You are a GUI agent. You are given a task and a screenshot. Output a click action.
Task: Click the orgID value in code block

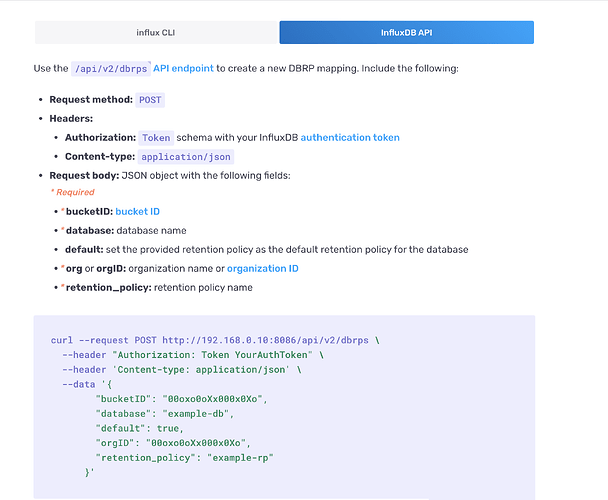(x=196, y=443)
